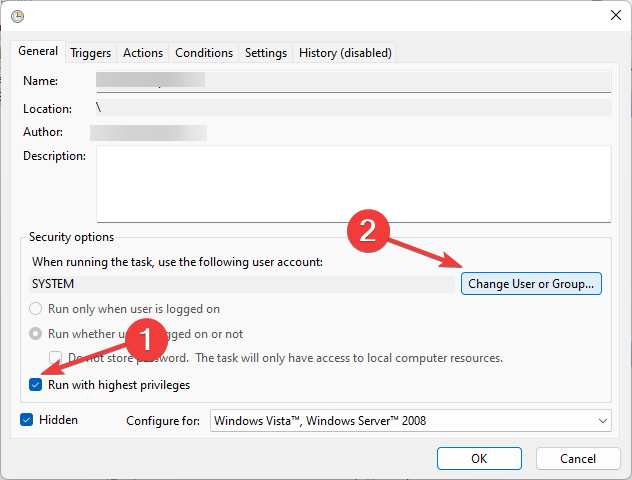Click inside the Description text box

pyautogui.click(x=354, y=184)
